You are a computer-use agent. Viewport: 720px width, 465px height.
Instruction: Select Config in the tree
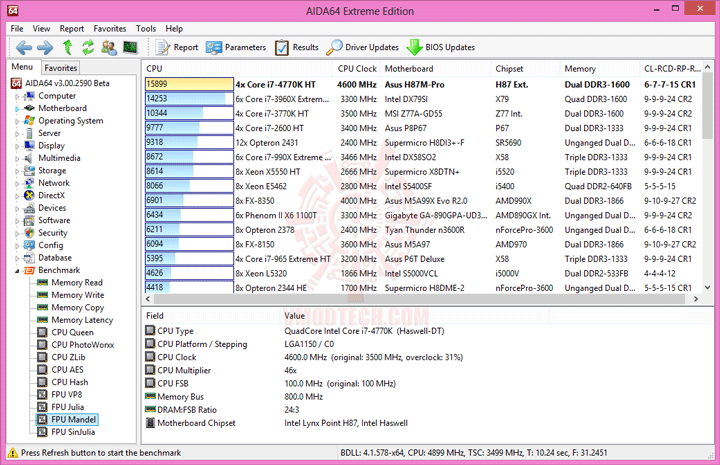coord(51,245)
